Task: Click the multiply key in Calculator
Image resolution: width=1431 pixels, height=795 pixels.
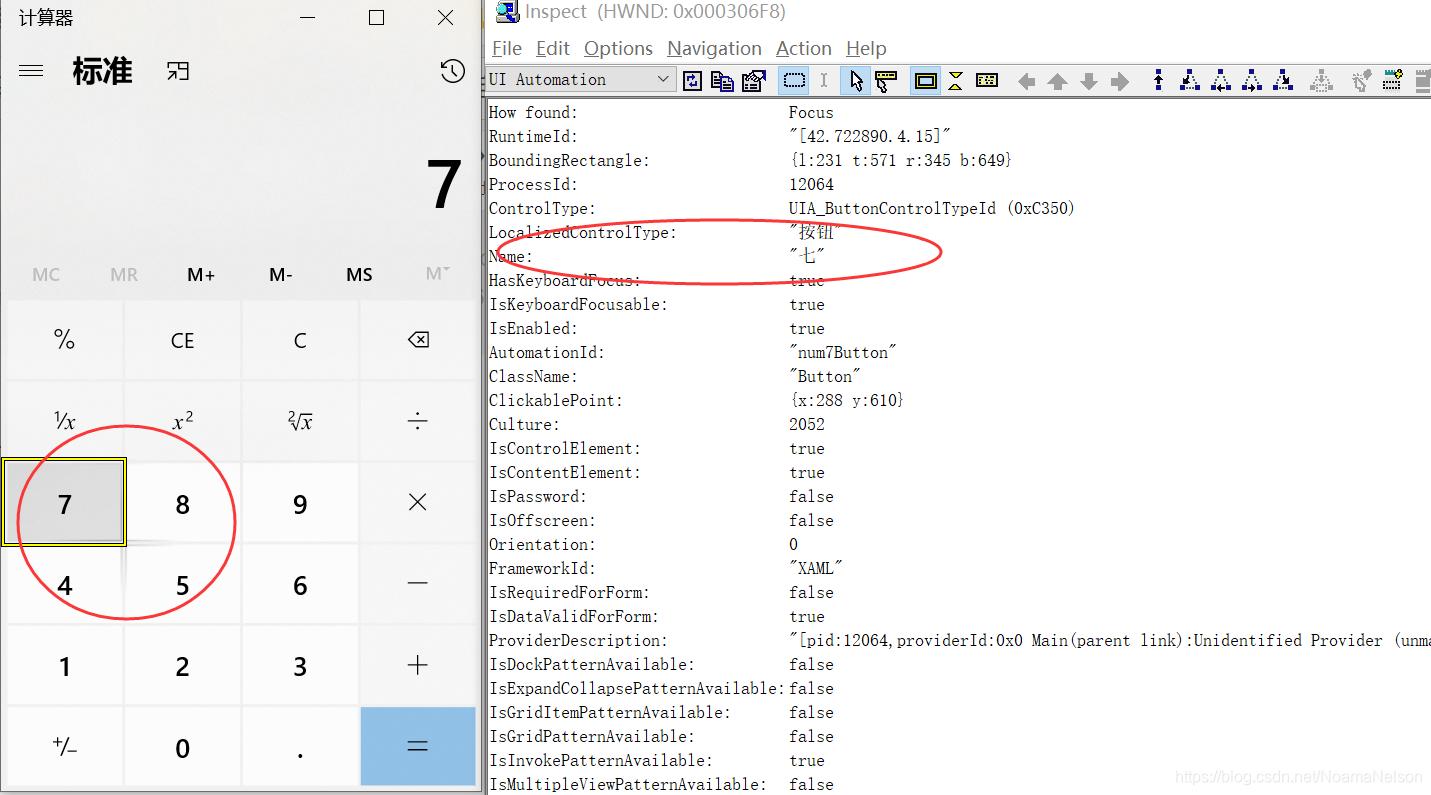Action: point(418,503)
